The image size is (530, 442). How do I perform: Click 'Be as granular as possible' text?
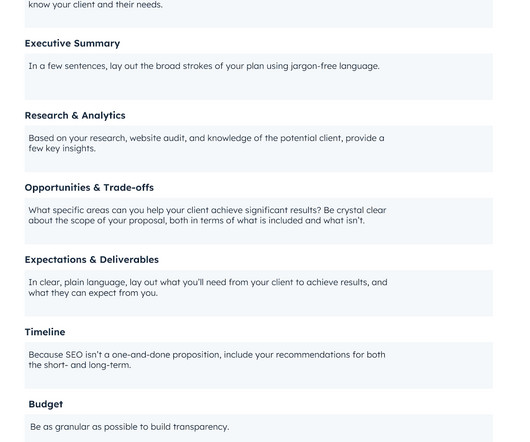click(x=129, y=427)
